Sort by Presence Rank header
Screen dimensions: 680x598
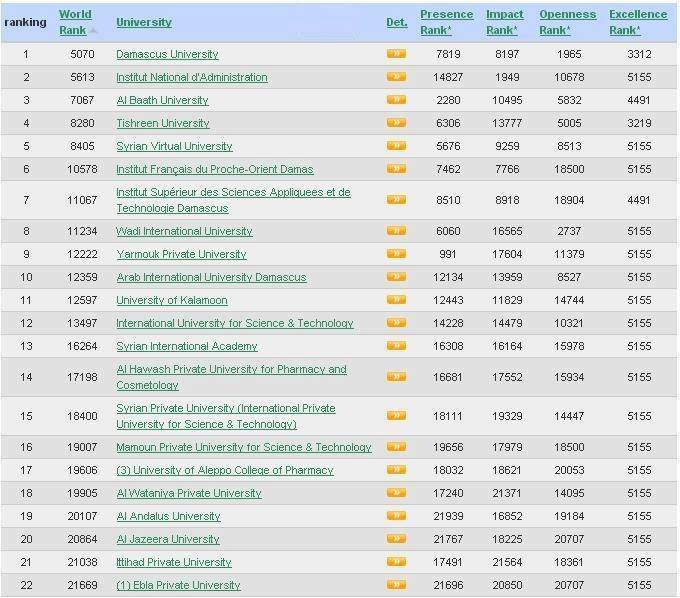(447, 22)
